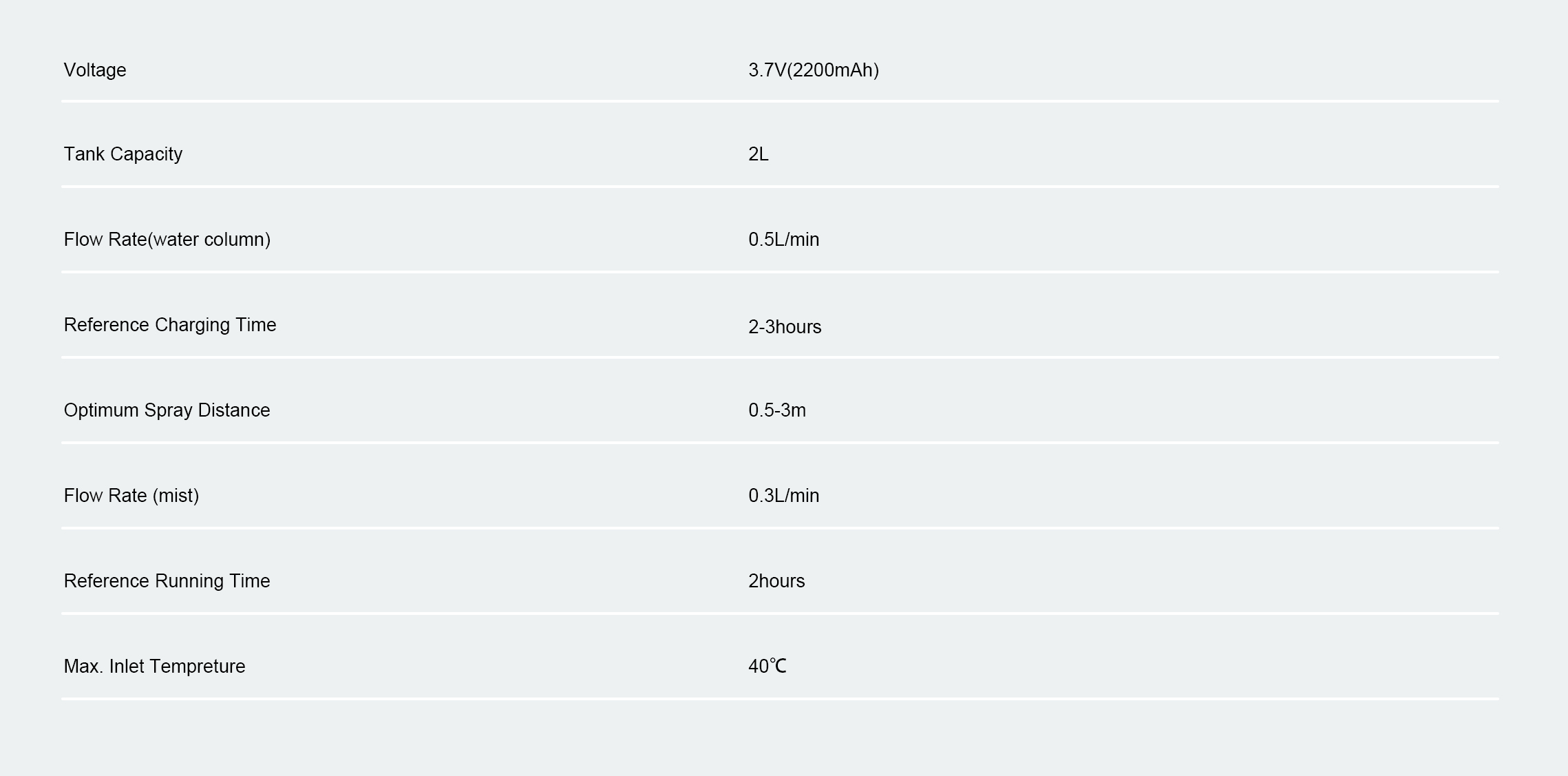Viewport: 1568px width, 776px height.
Task: Select the 2hours running value
Action: pos(776,581)
